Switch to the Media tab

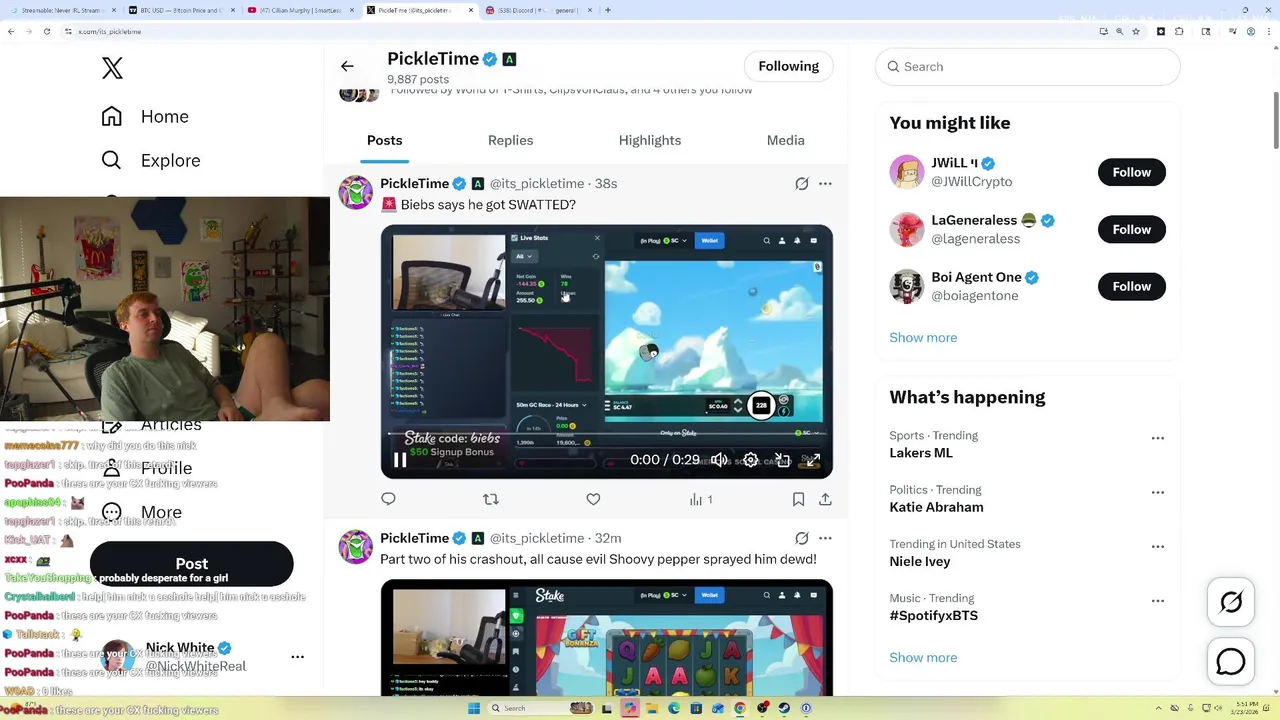click(x=785, y=140)
